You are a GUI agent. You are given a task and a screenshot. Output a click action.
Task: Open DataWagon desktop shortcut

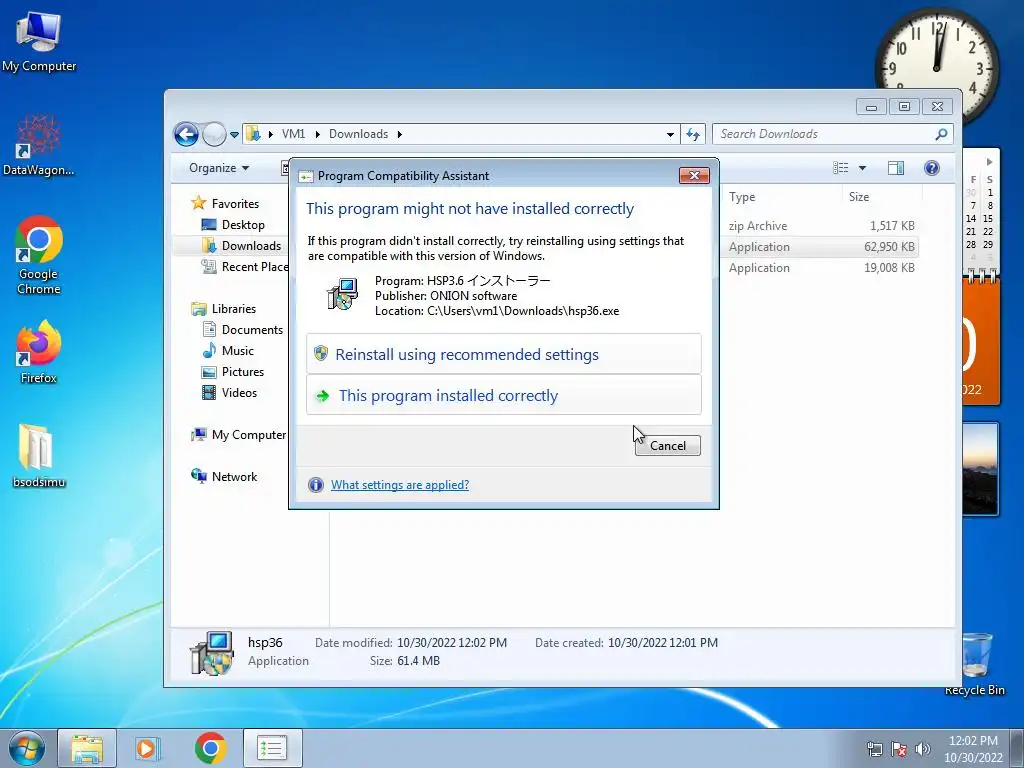(39, 145)
